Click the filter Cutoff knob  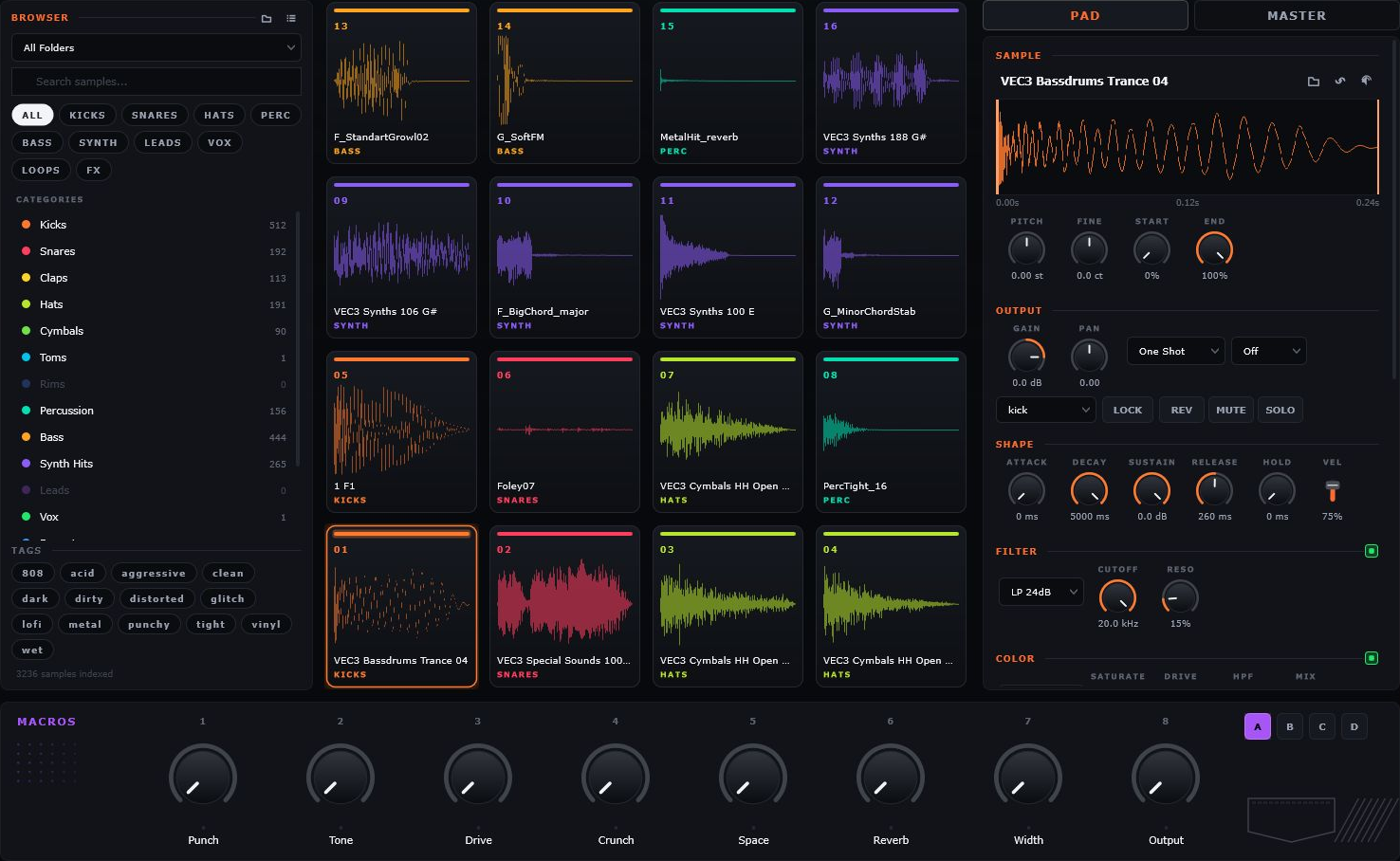(x=1117, y=597)
